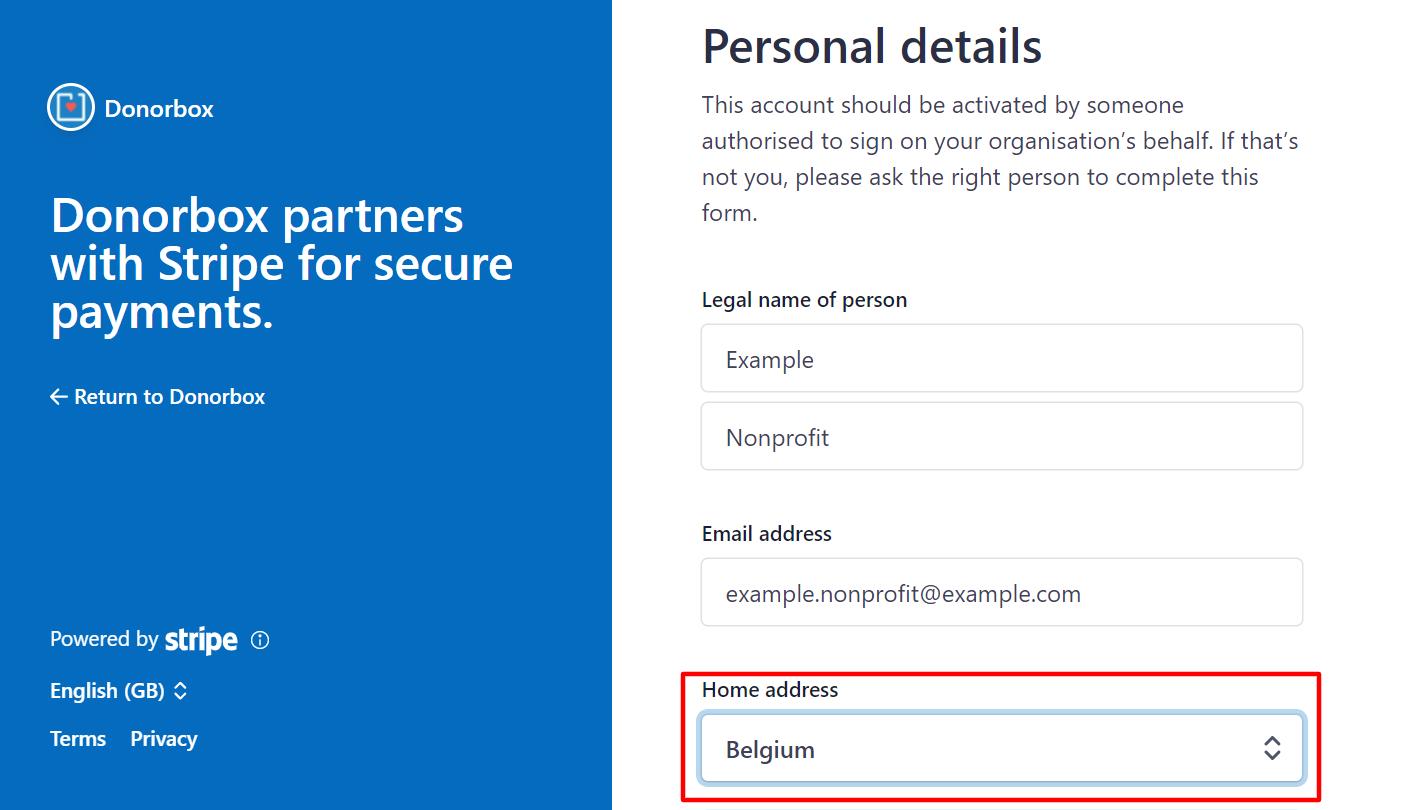Click the Personal details heading
The height and width of the screenshot is (810, 1424).
click(872, 46)
